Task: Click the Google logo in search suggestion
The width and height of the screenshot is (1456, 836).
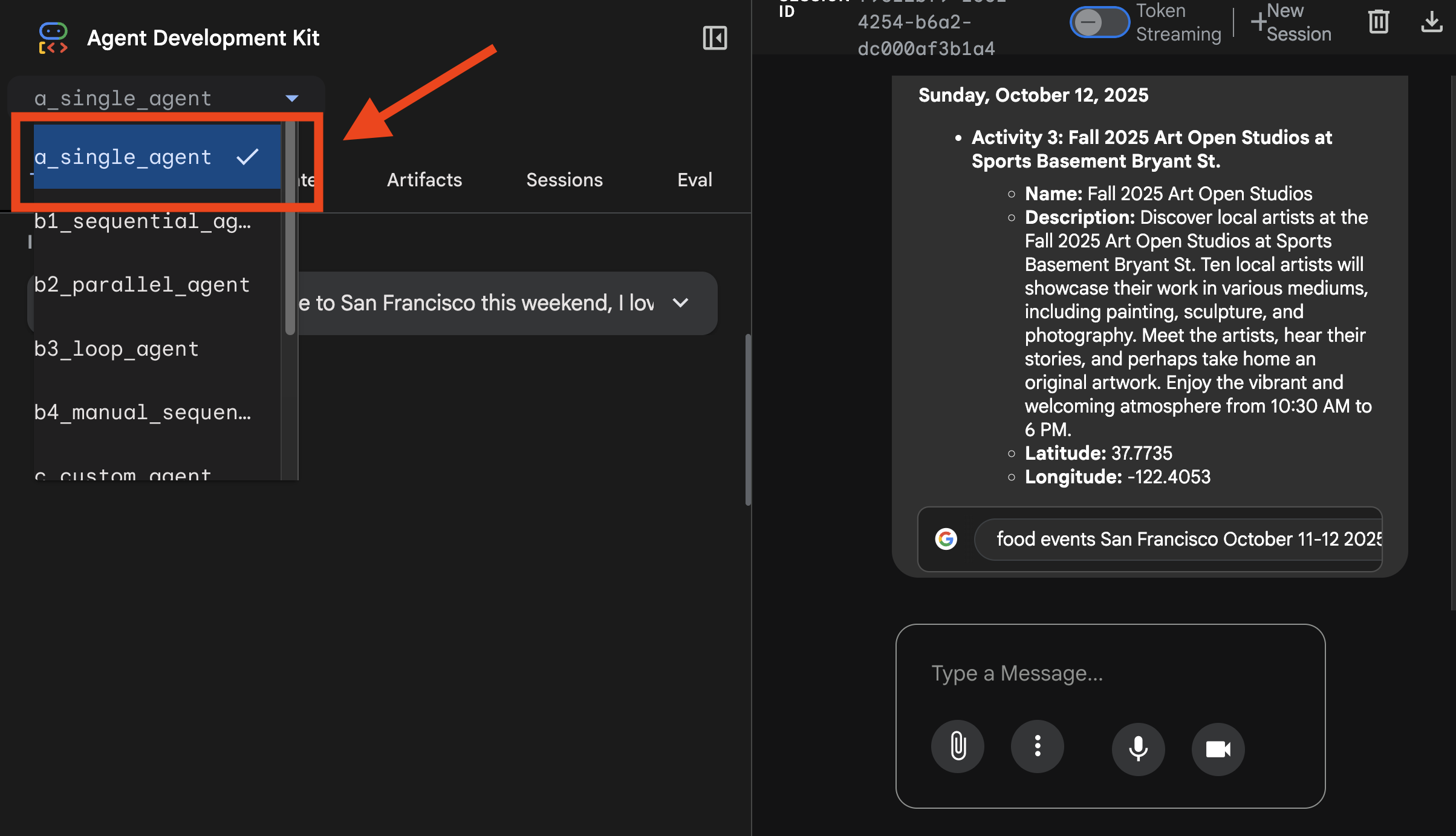Action: coord(946,538)
